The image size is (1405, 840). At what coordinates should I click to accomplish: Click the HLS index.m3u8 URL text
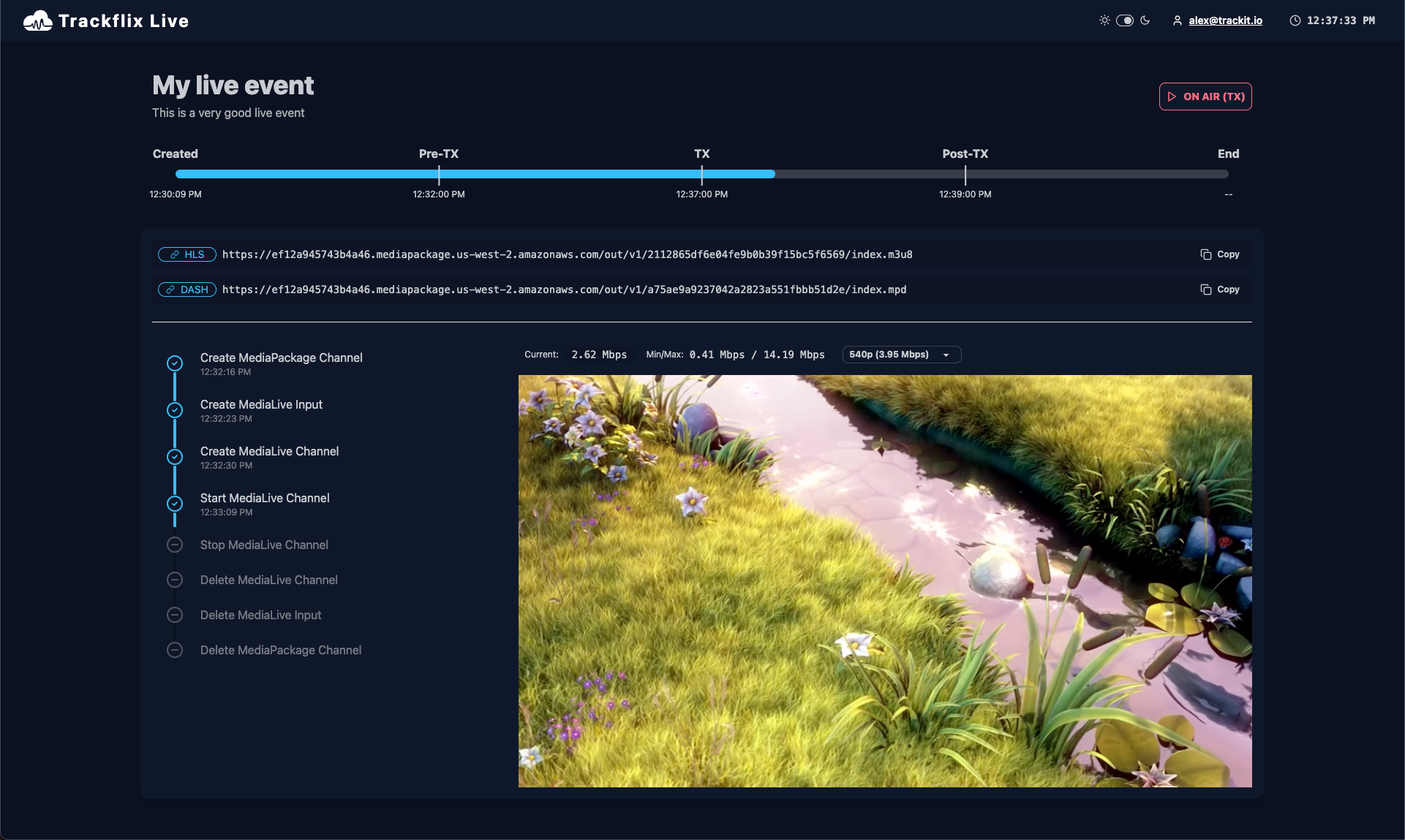[x=568, y=254]
